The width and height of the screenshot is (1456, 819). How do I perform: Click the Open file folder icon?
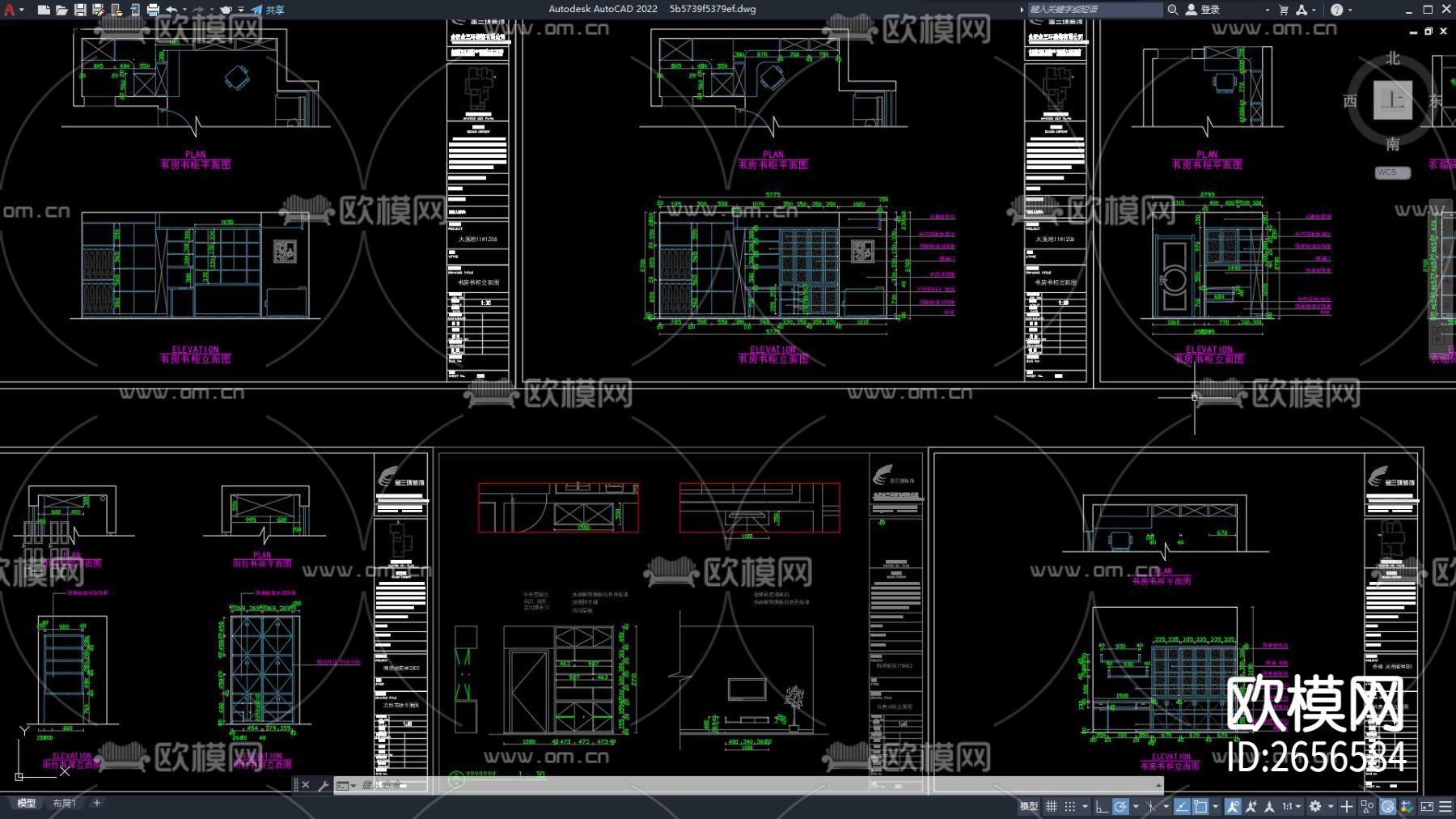(x=61, y=10)
